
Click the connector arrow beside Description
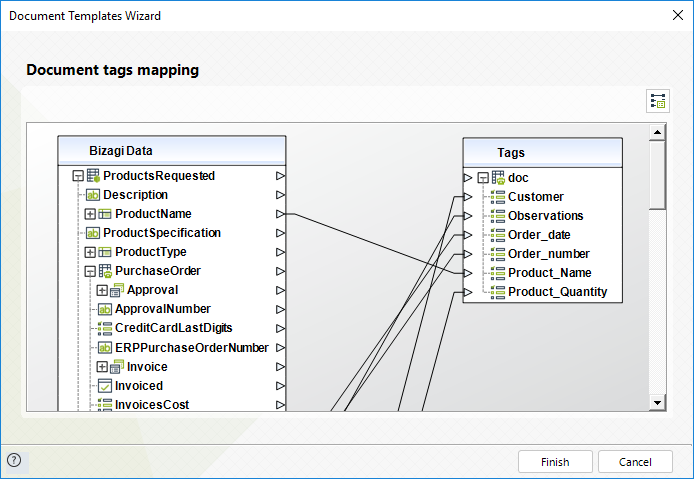tap(280, 195)
